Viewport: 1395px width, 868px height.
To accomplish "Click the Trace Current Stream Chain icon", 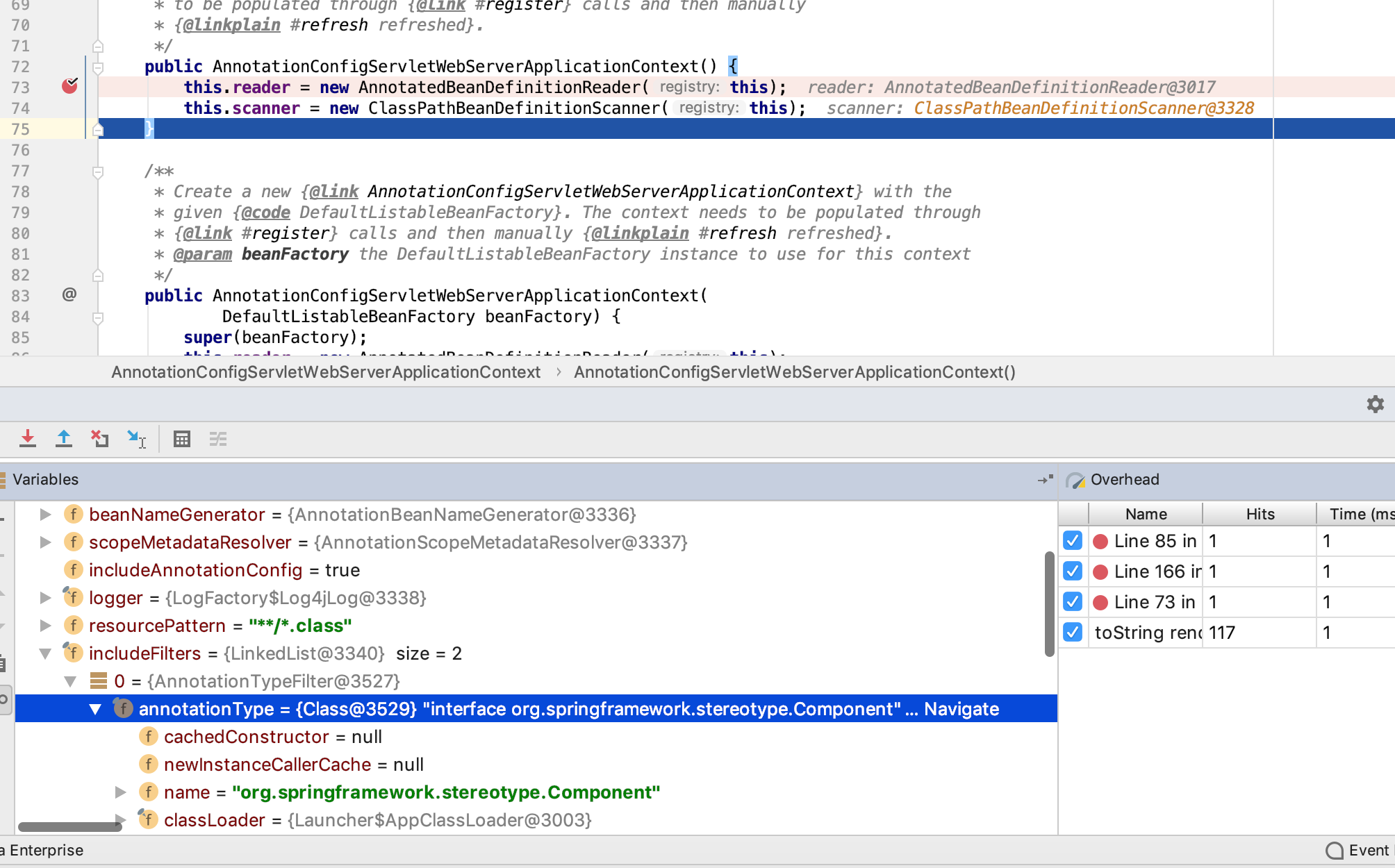I will (218, 439).
